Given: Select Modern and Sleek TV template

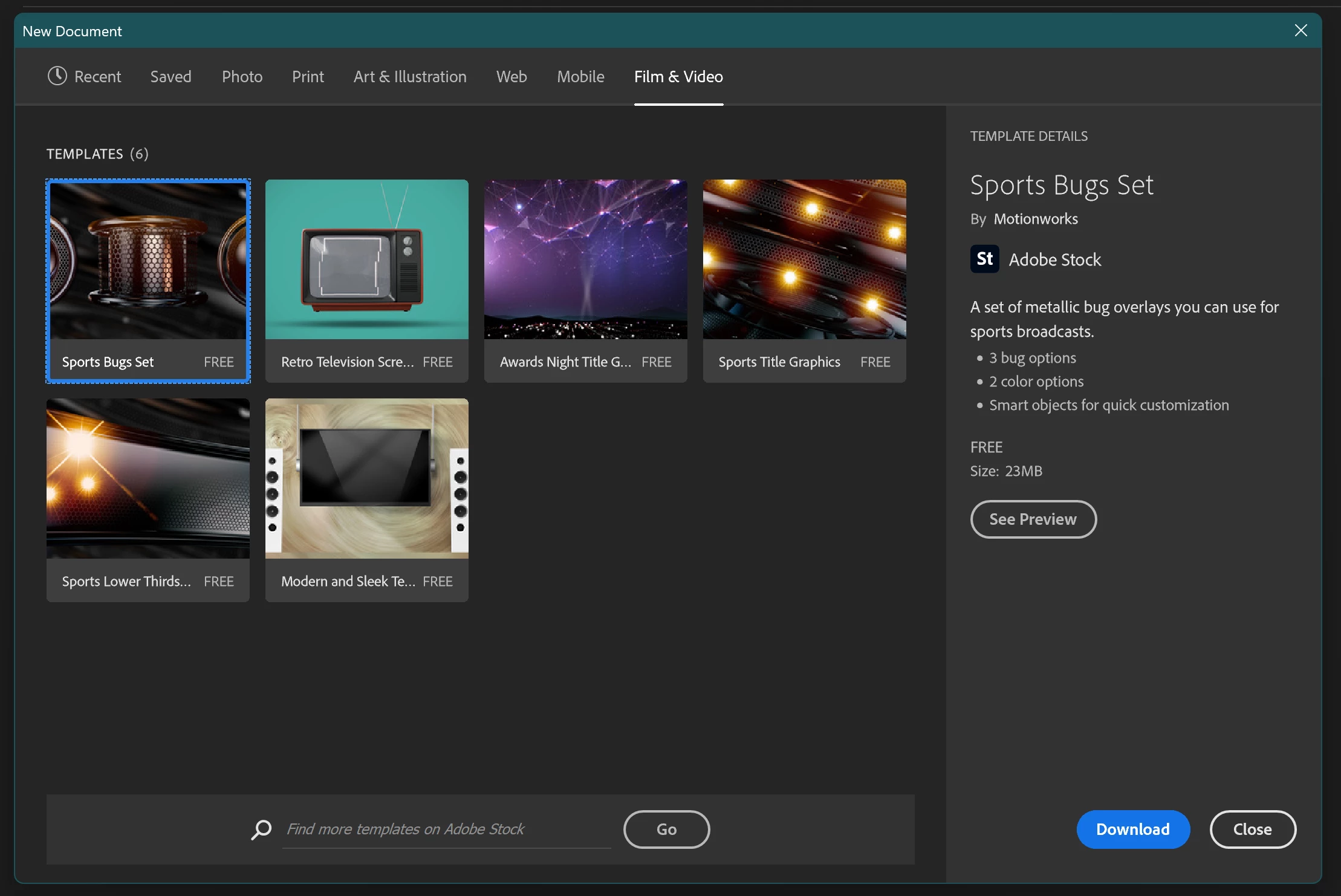Looking at the screenshot, I should 366,479.
